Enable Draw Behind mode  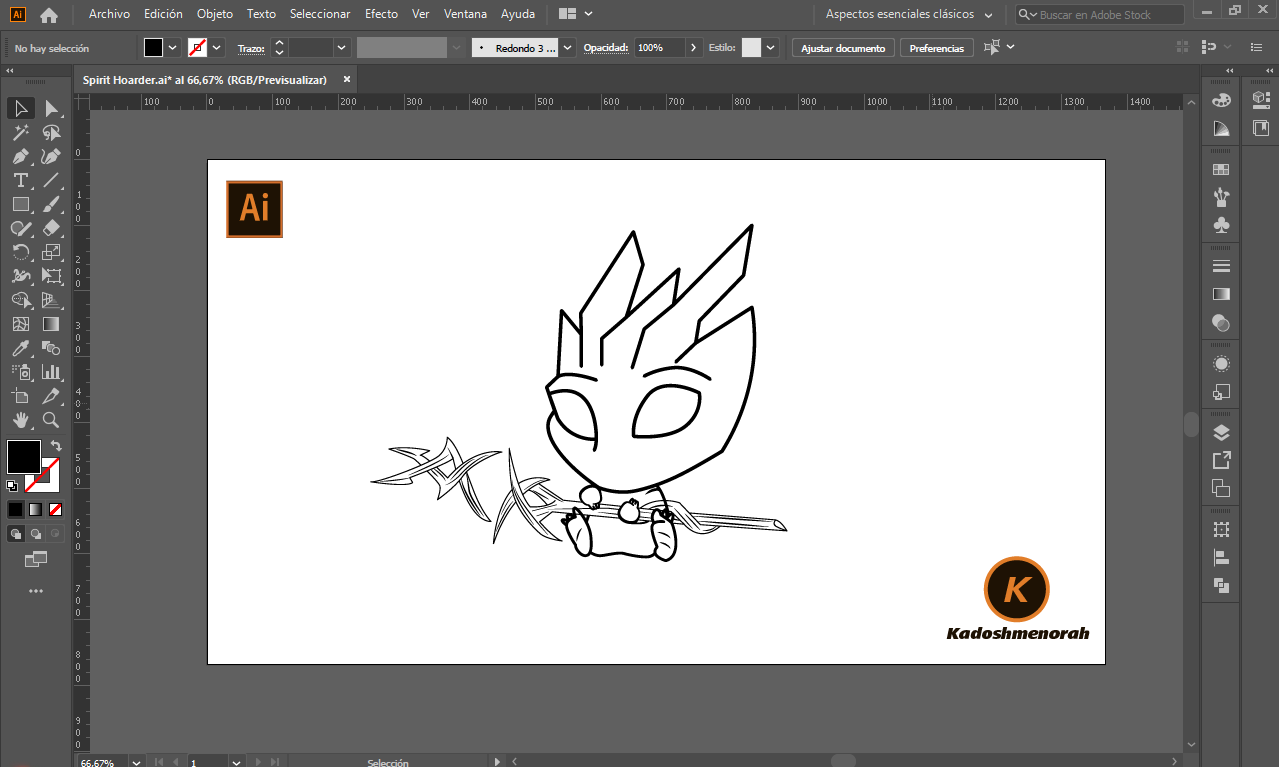[36, 534]
